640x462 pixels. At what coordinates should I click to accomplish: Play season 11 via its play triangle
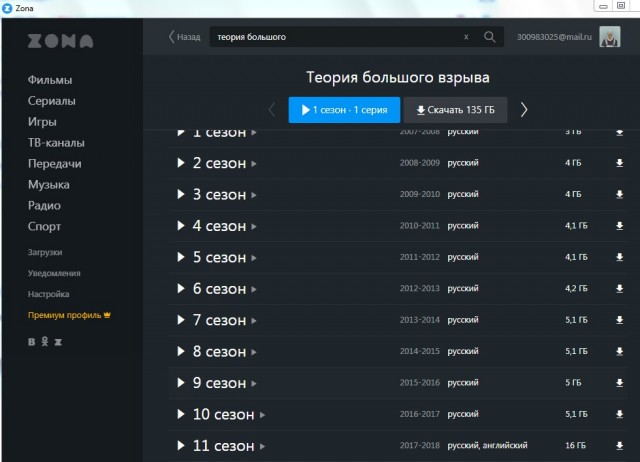pyautogui.click(x=181, y=446)
